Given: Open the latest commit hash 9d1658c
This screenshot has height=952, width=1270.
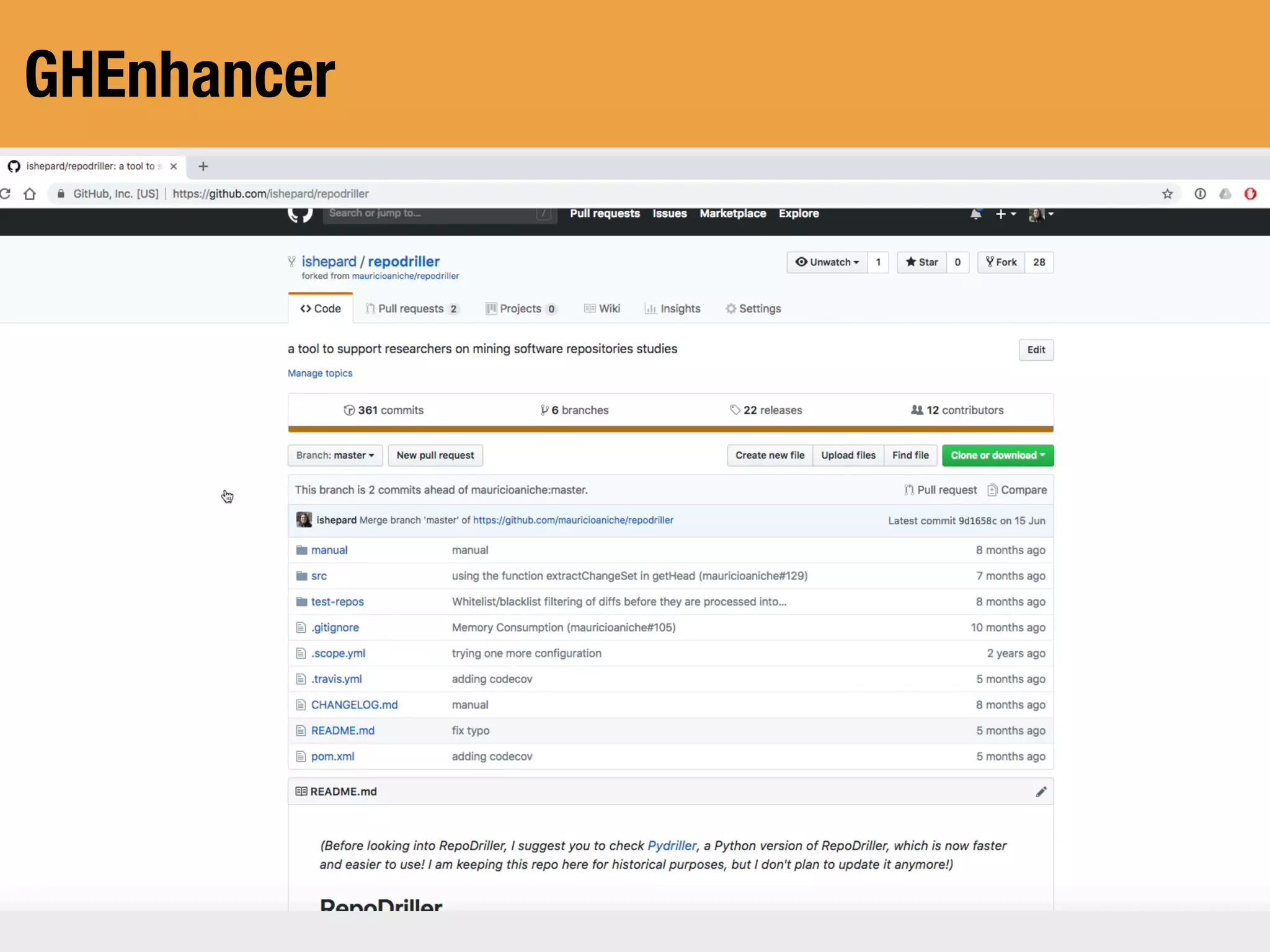Looking at the screenshot, I should [977, 521].
